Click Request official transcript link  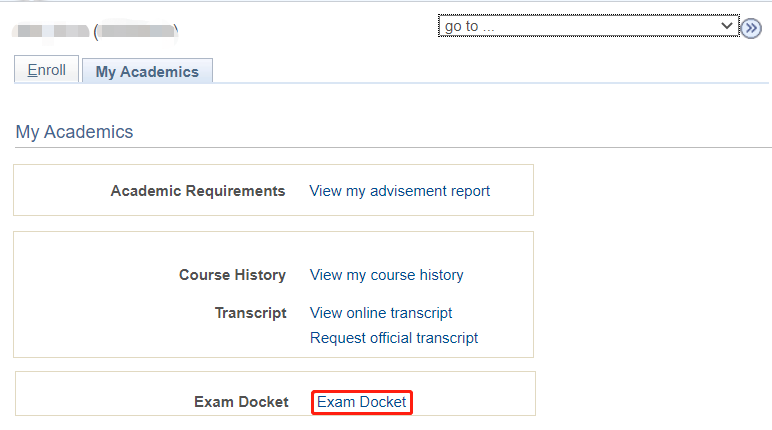click(394, 337)
